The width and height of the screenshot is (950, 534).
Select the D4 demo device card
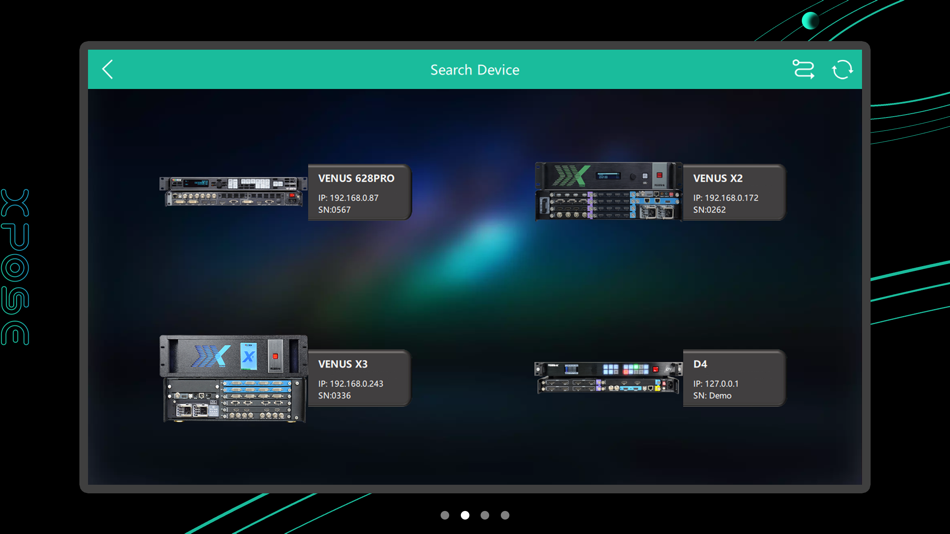pyautogui.click(x=734, y=378)
